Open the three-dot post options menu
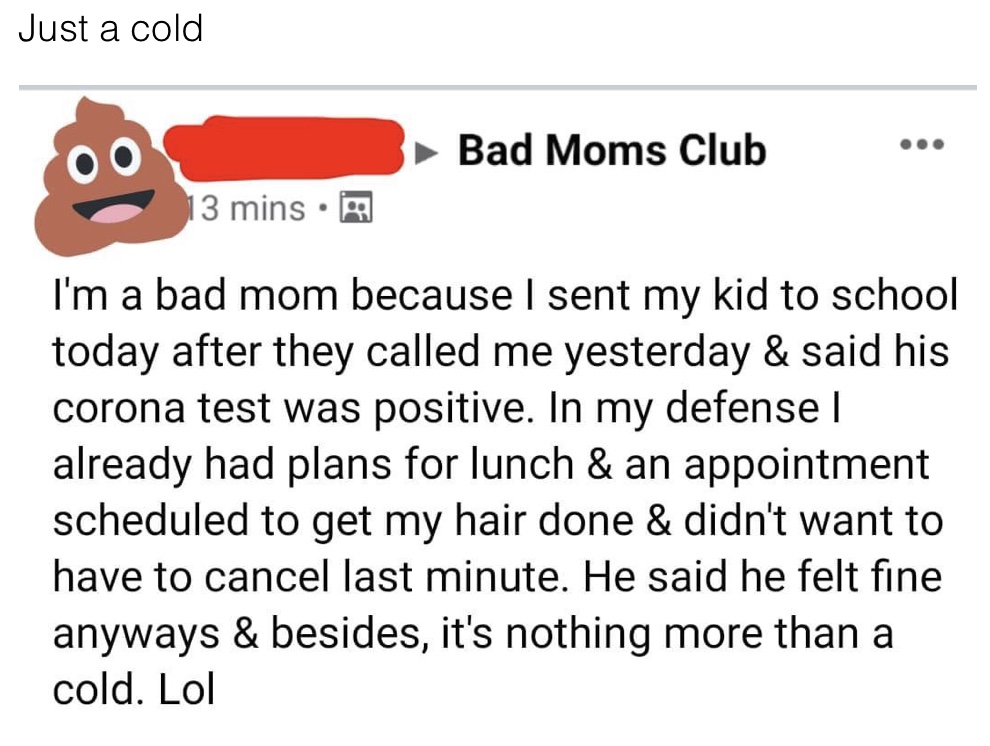Screen dimensions: 990x746 (x=922, y=145)
